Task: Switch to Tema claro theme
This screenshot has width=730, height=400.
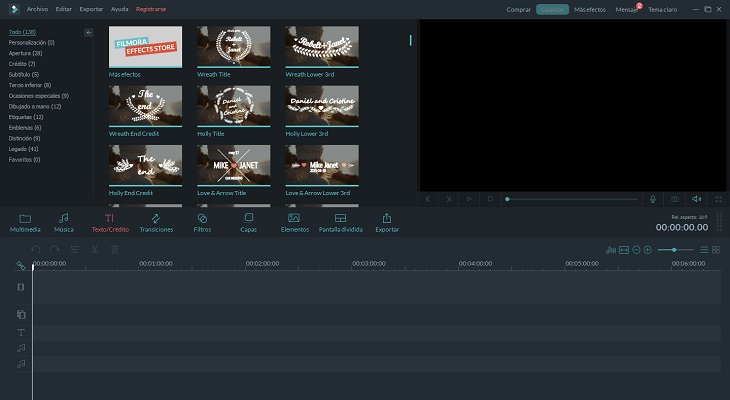Action: coord(662,8)
